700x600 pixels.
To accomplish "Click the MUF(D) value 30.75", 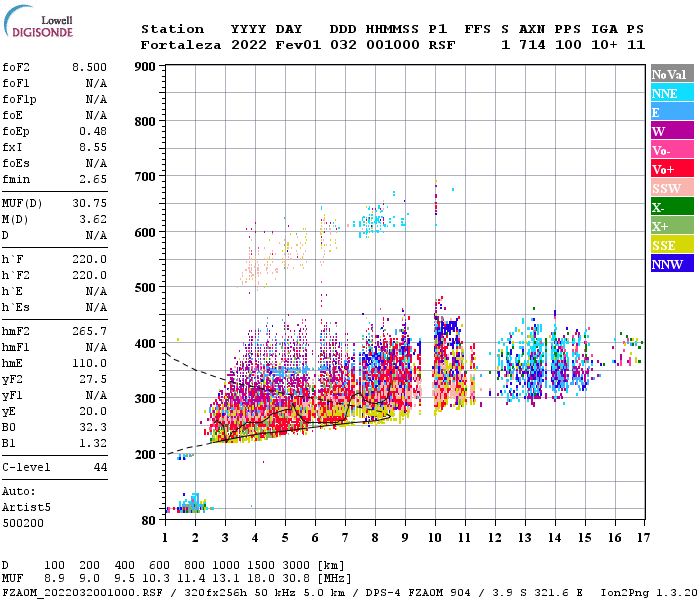I will pyautogui.click(x=90, y=204).
